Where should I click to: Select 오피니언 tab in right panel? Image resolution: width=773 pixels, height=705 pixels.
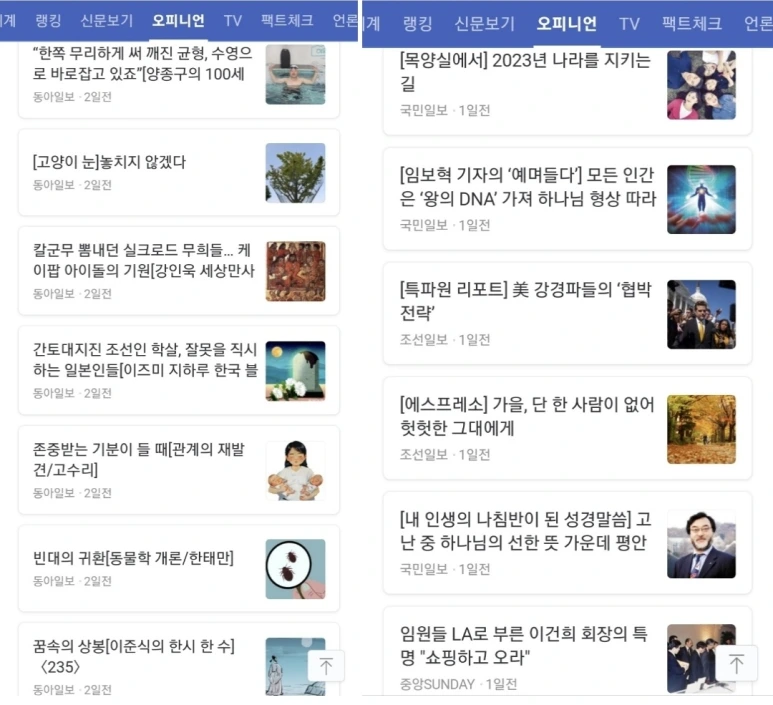click(x=566, y=24)
